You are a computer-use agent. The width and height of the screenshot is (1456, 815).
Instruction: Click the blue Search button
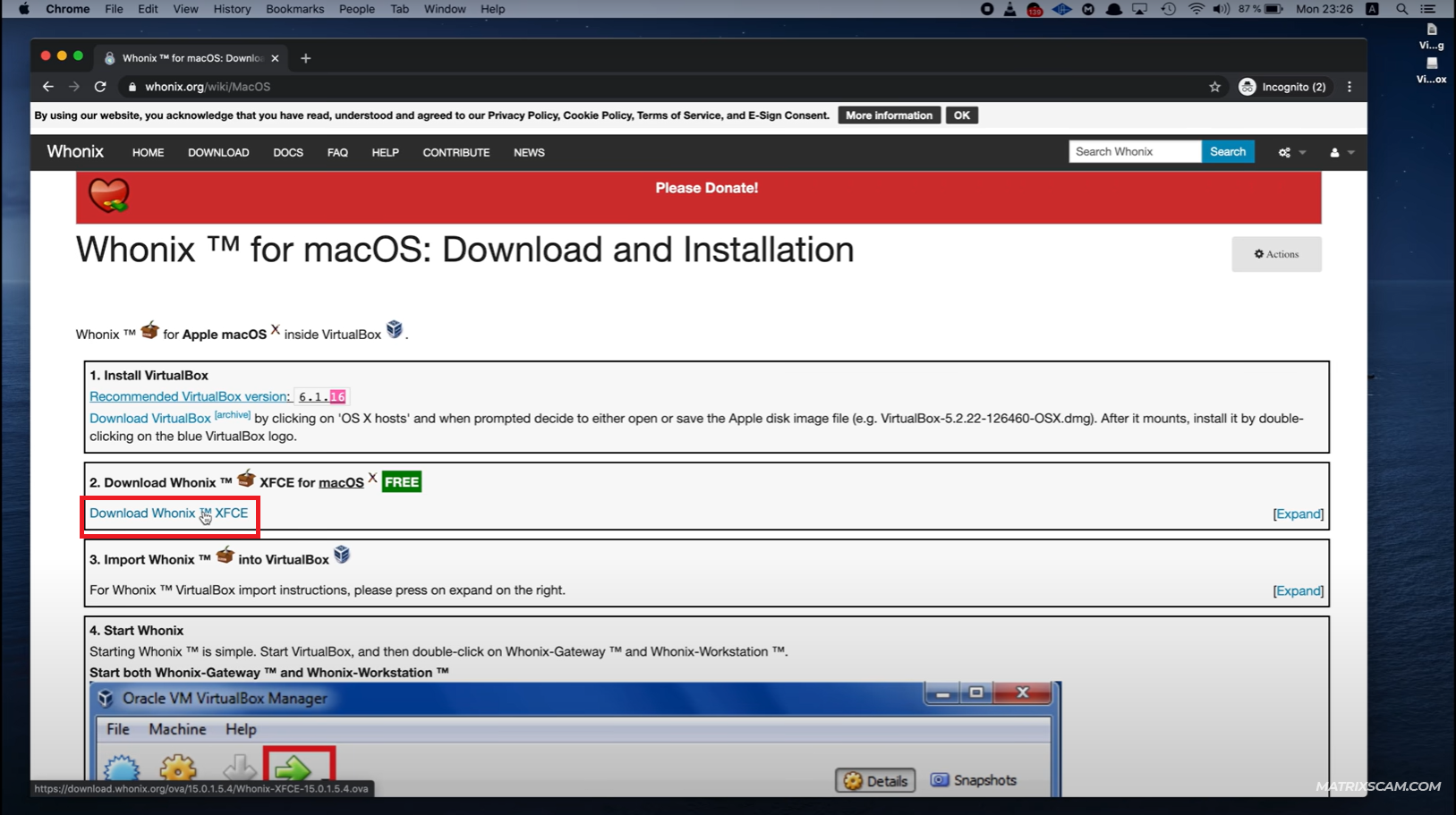pos(1228,152)
